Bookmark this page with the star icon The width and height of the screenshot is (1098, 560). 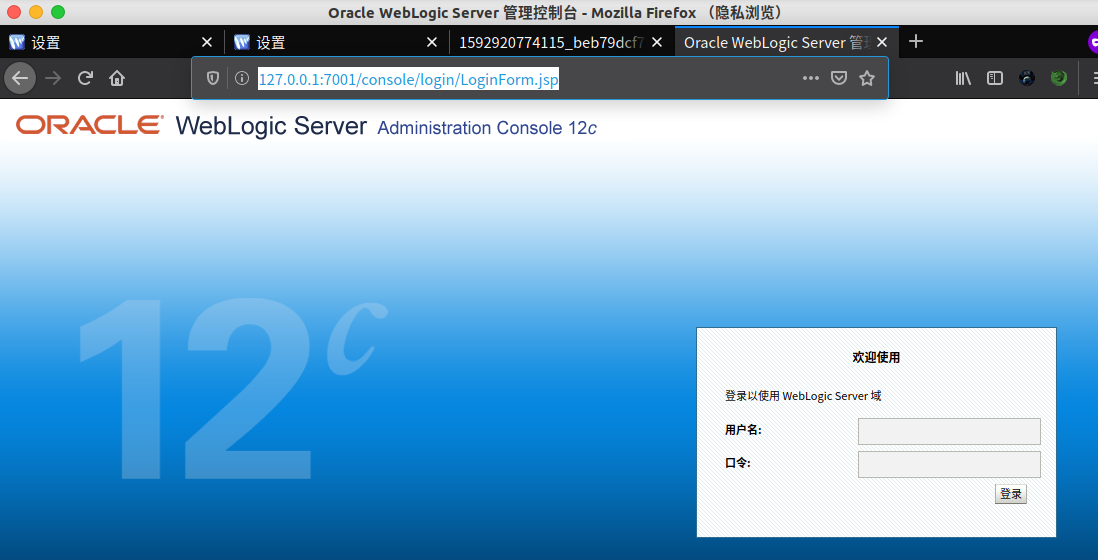[x=867, y=78]
